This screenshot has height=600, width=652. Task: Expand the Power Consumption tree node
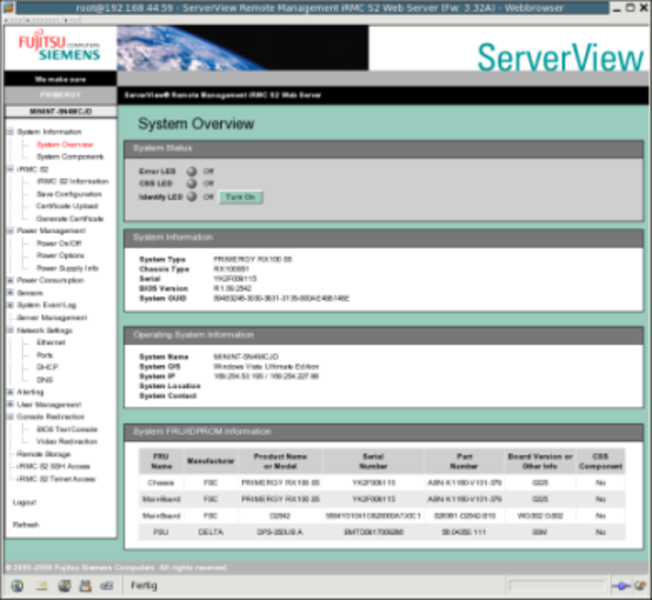[11, 280]
